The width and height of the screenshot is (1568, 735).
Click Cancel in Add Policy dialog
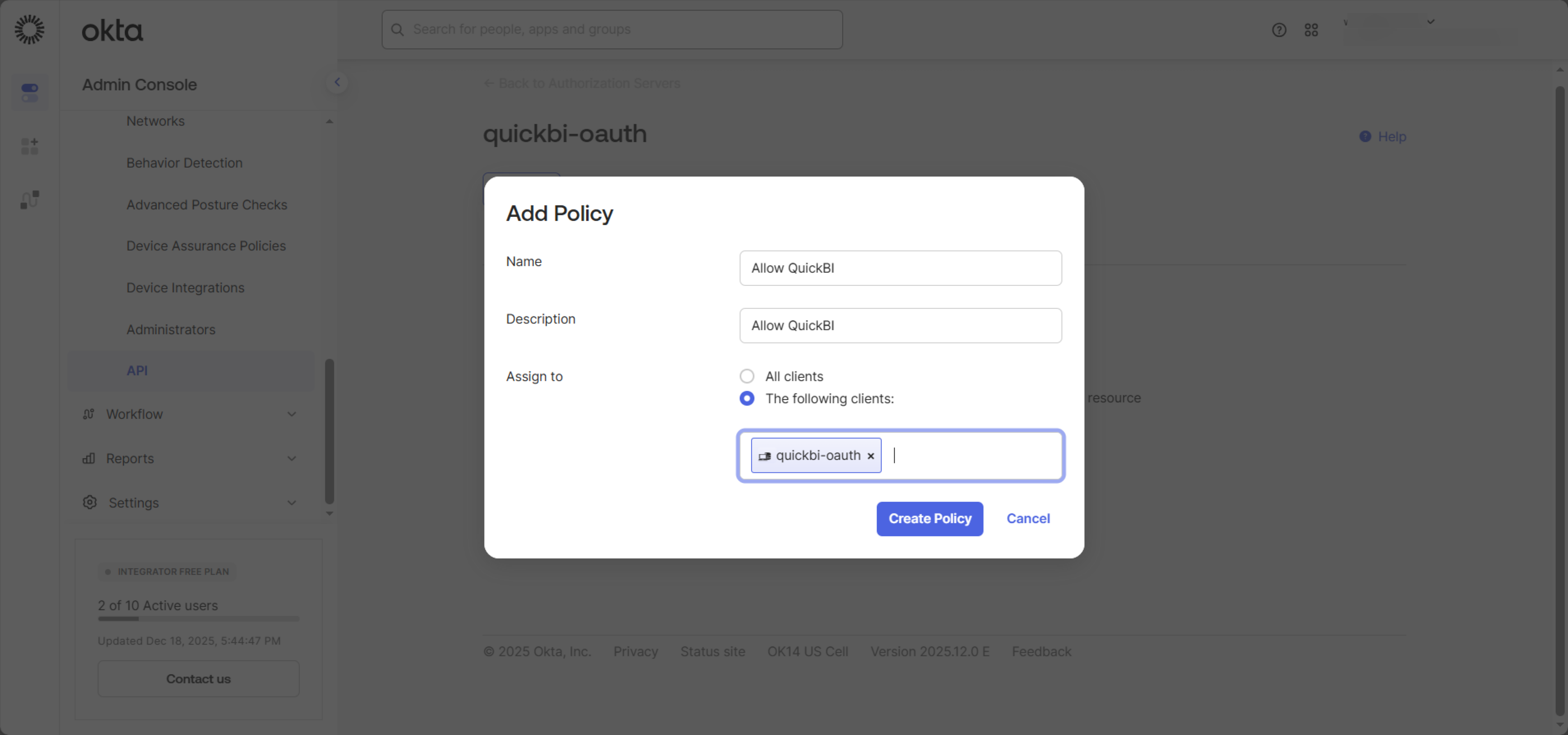(1027, 519)
